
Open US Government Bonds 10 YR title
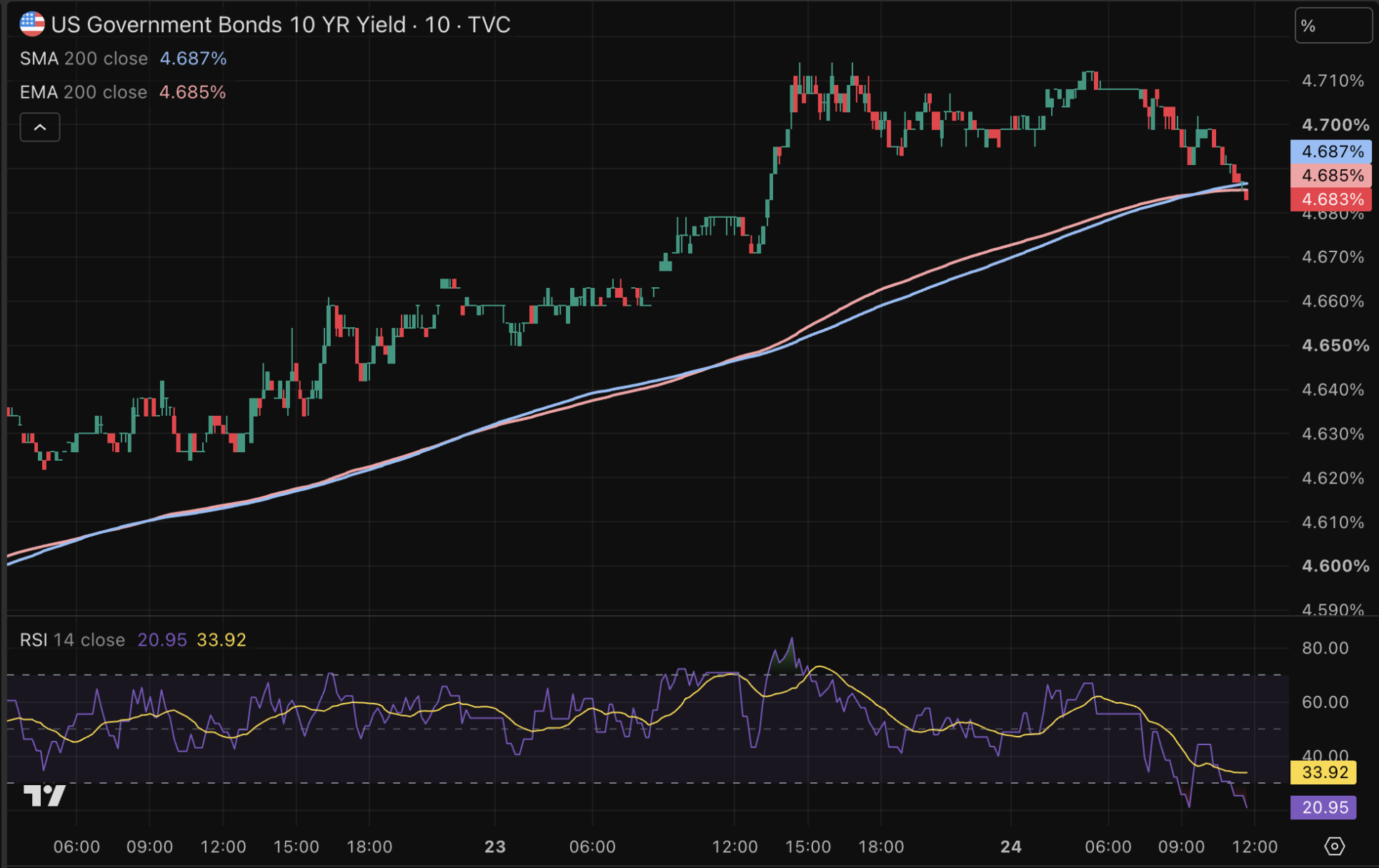280,25
